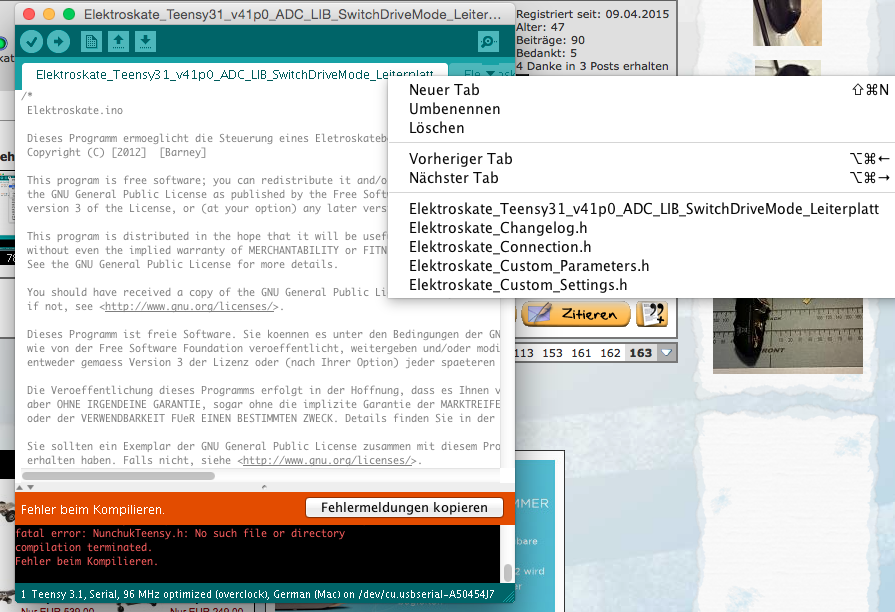Click the line starting 'Sie sollten ein Exemplar'

263,446
